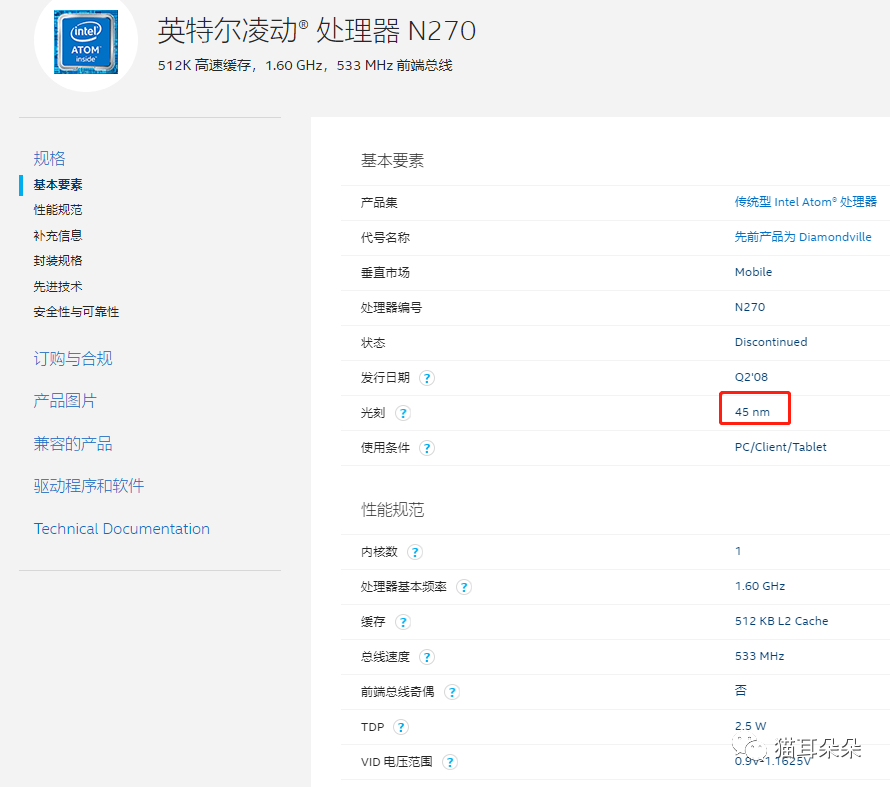Image resolution: width=890 pixels, height=787 pixels.
Task: Click the help icon next to 使用条件
Action: pyautogui.click(x=427, y=448)
